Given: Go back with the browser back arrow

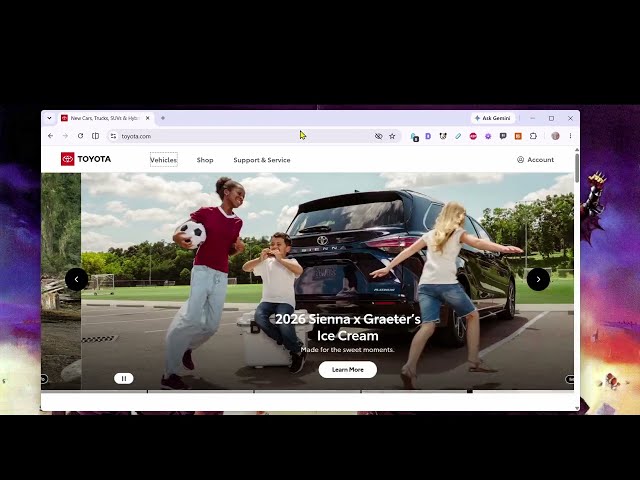Looking at the screenshot, I should tap(51, 136).
